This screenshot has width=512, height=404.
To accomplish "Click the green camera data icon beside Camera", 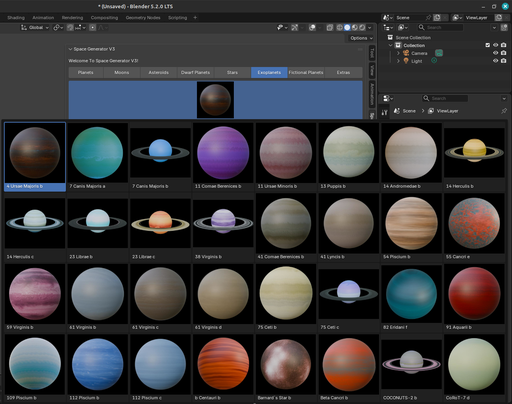I will 439,53.
